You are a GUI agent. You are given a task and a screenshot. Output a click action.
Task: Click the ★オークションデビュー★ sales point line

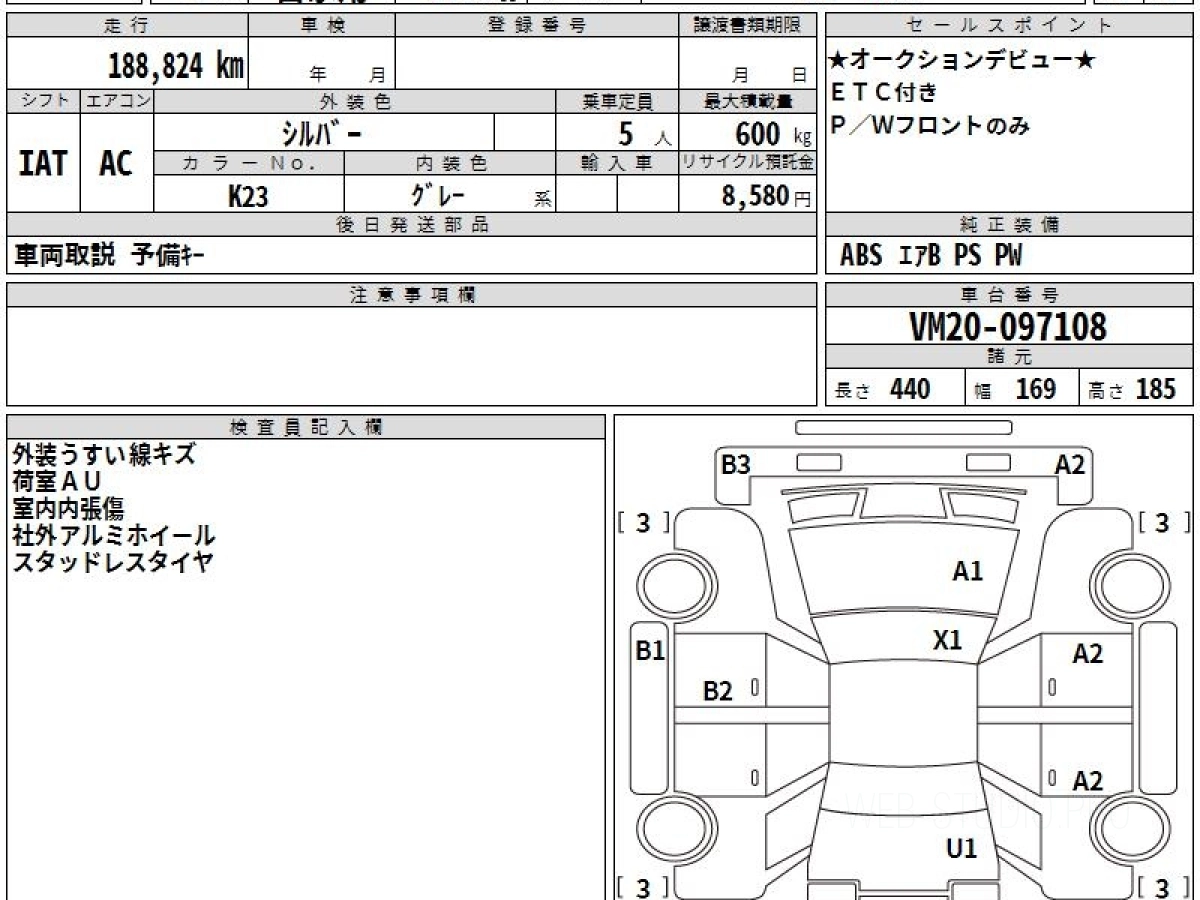[x=962, y=61]
